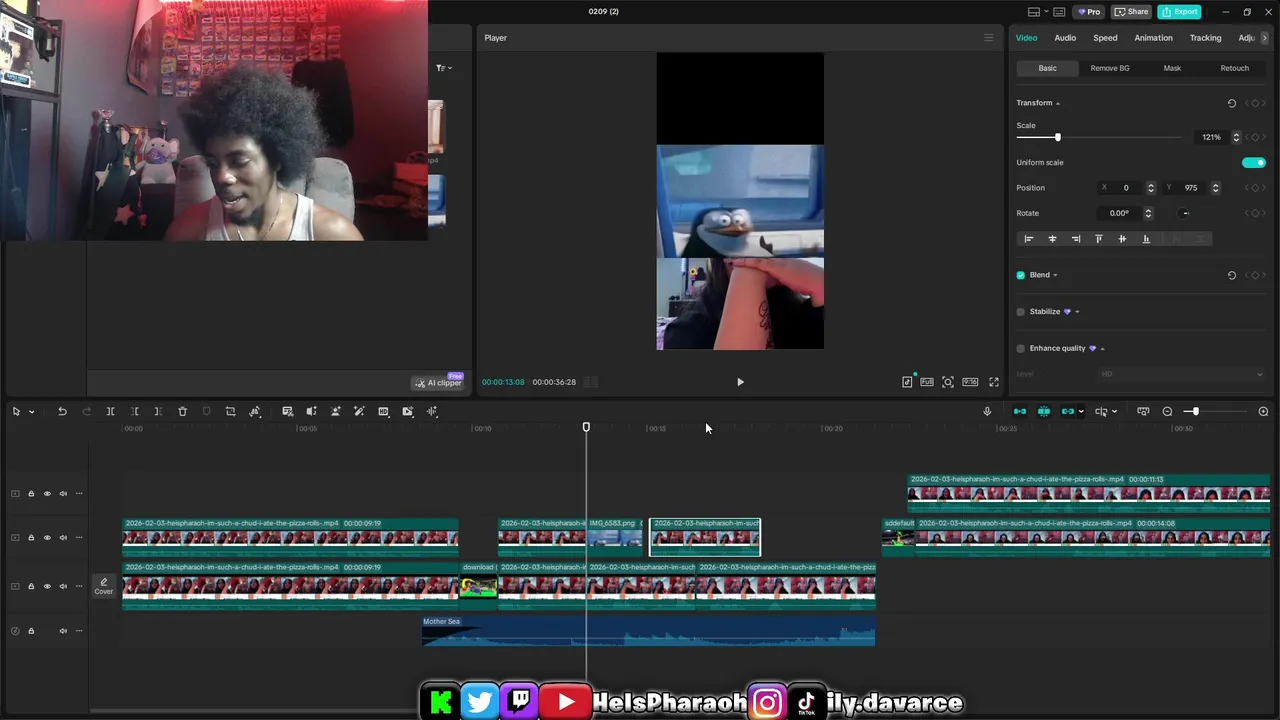Open fullscreen preview in the Player
Screen dimensions: 1280x720
point(994,382)
